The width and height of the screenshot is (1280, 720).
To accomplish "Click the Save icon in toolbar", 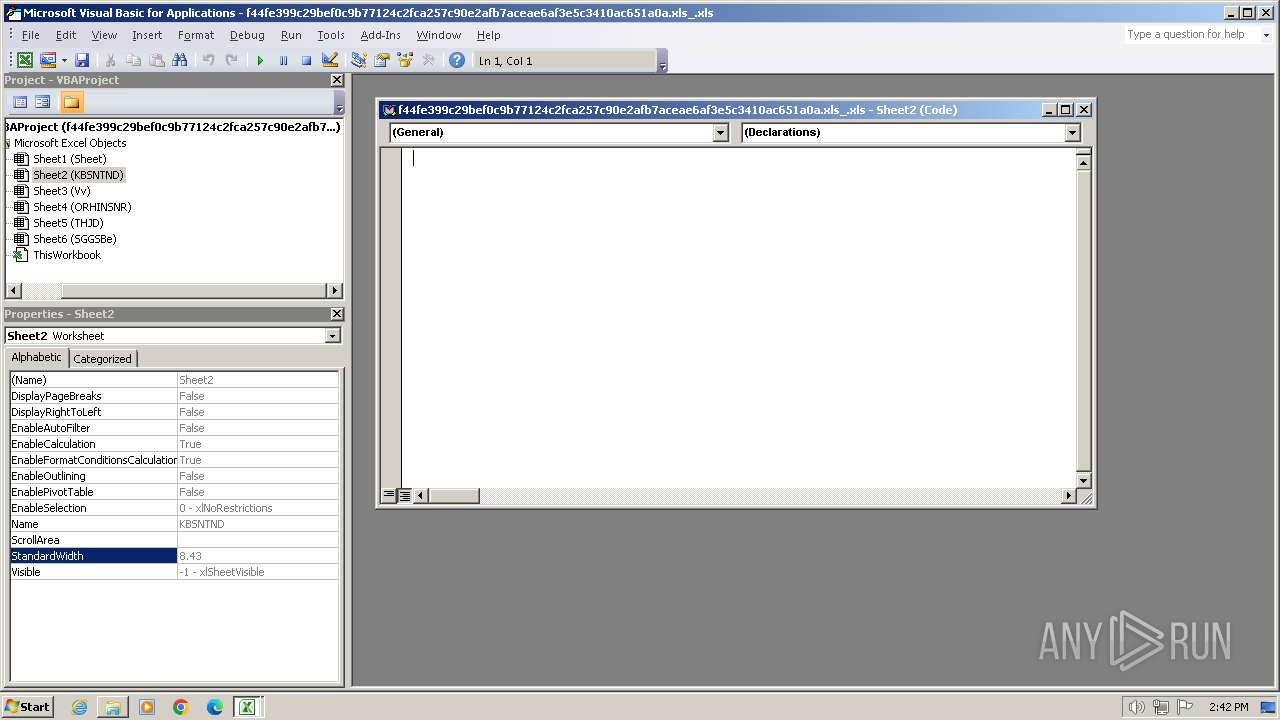I will point(82,61).
